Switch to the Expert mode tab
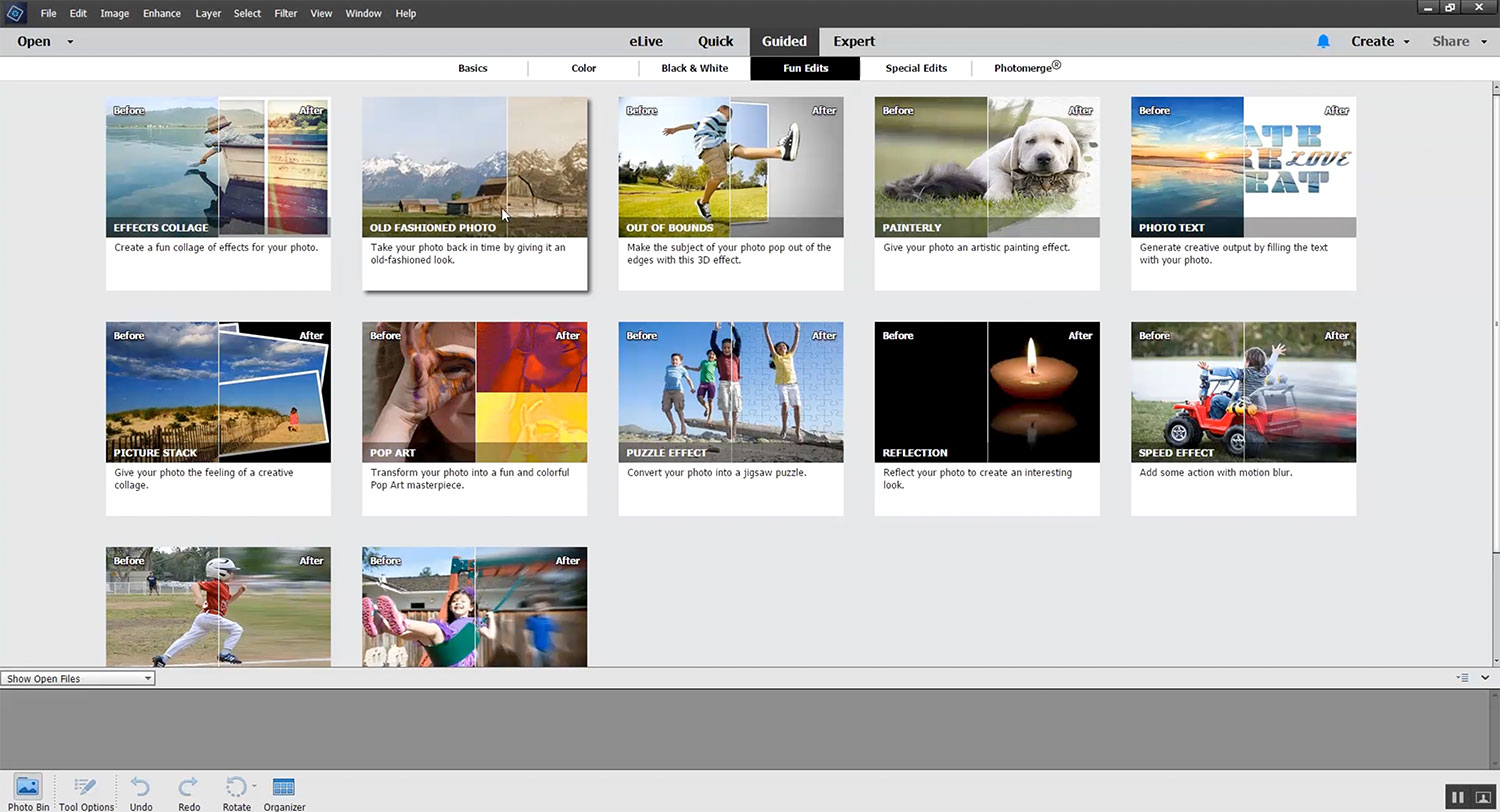The image size is (1500, 812). click(x=853, y=41)
